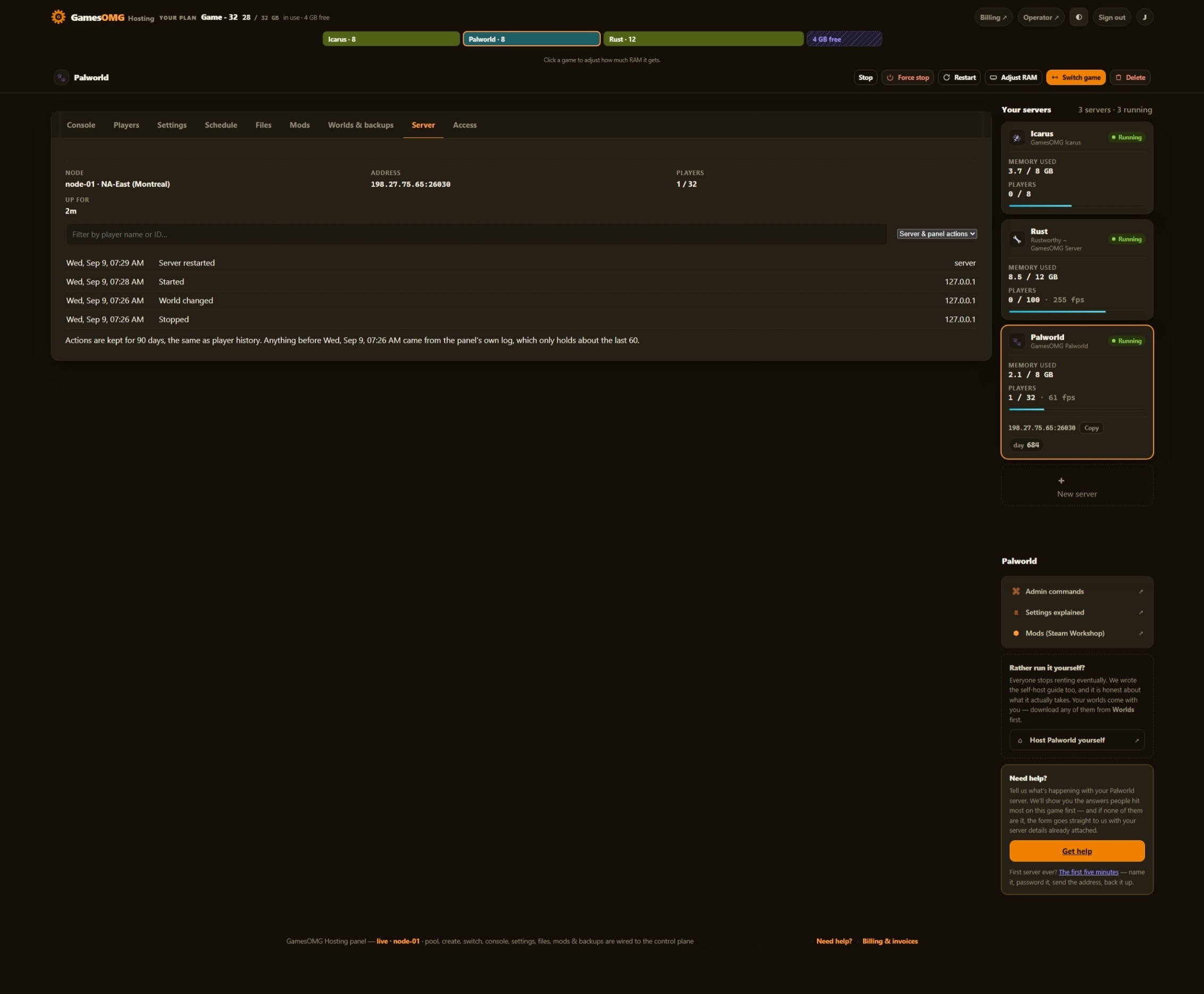This screenshot has height=994, width=1204.
Task: Click the plus icon above New server
Action: [x=1061, y=481]
